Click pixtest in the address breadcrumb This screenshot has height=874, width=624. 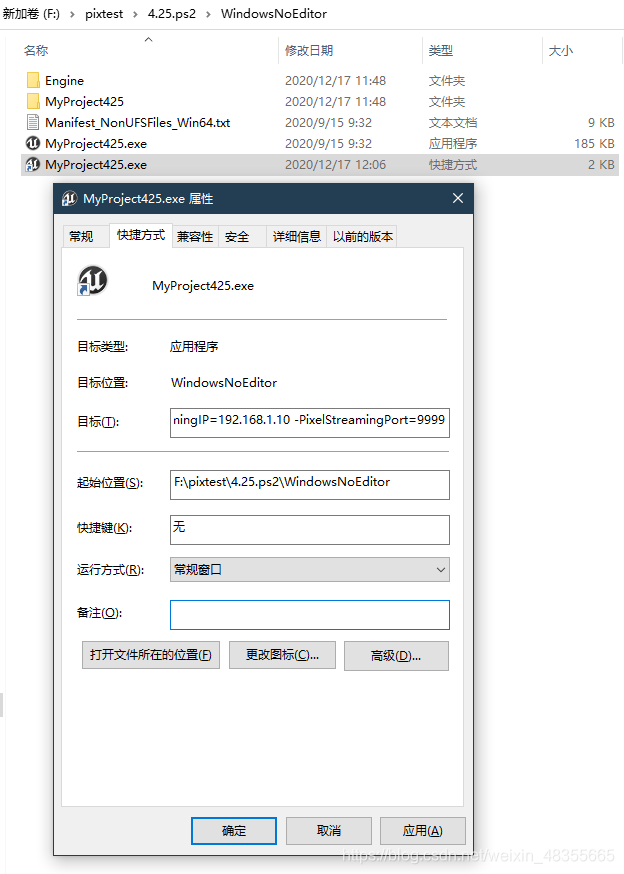pyautogui.click(x=104, y=14)
